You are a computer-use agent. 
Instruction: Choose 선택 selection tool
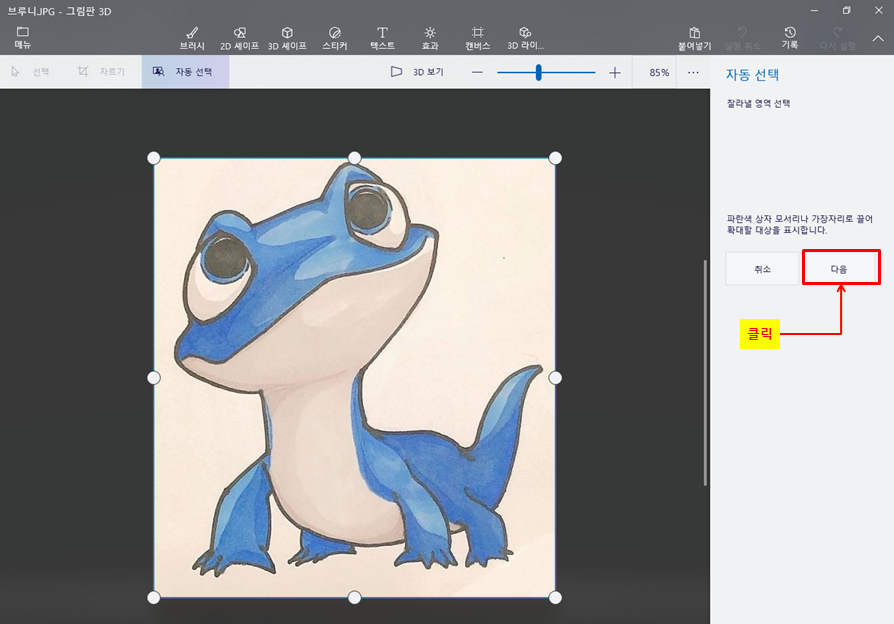(x=30, y=72)
